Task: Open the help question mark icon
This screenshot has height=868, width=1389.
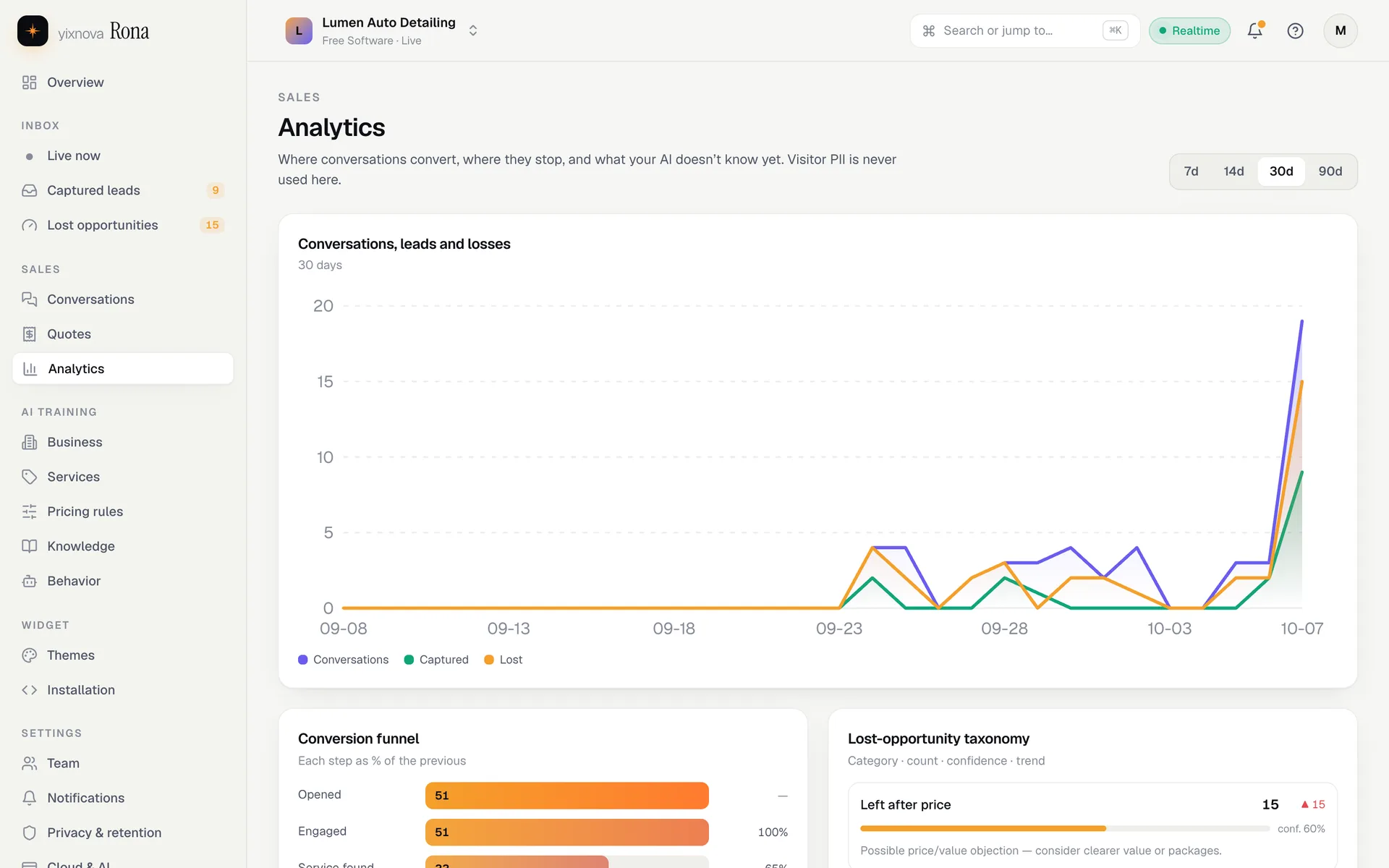Action: point(1295,30)
